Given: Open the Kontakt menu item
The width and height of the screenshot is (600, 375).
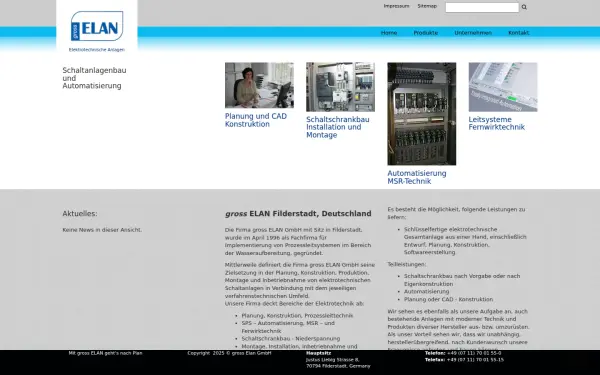Looking at the screenshot, I should pyautogui.click(x=518, y=33).
